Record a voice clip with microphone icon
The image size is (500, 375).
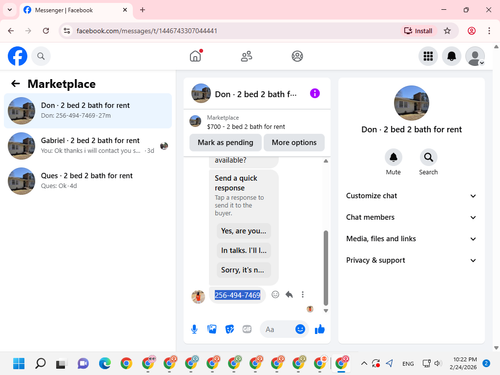[x=194, y=329]
